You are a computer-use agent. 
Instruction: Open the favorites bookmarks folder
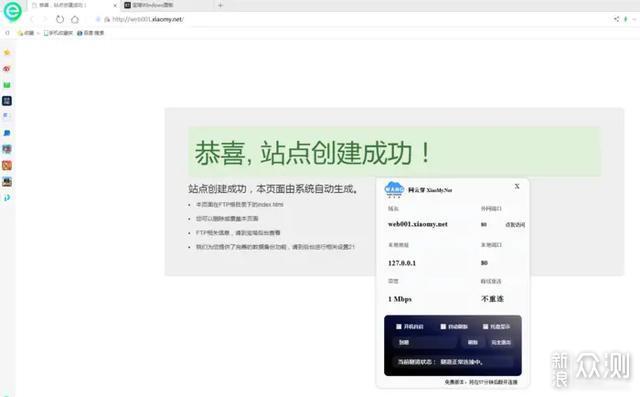coord(26,33)
